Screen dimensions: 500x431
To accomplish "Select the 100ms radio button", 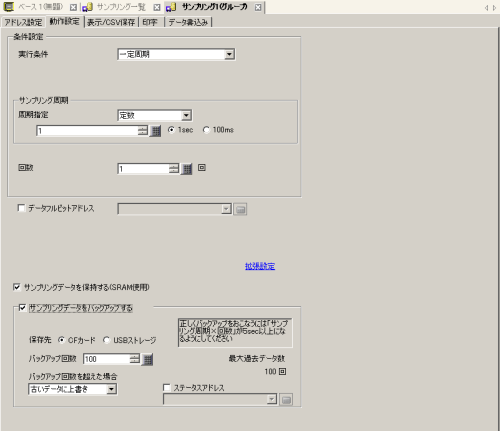I will coord(206,130).
